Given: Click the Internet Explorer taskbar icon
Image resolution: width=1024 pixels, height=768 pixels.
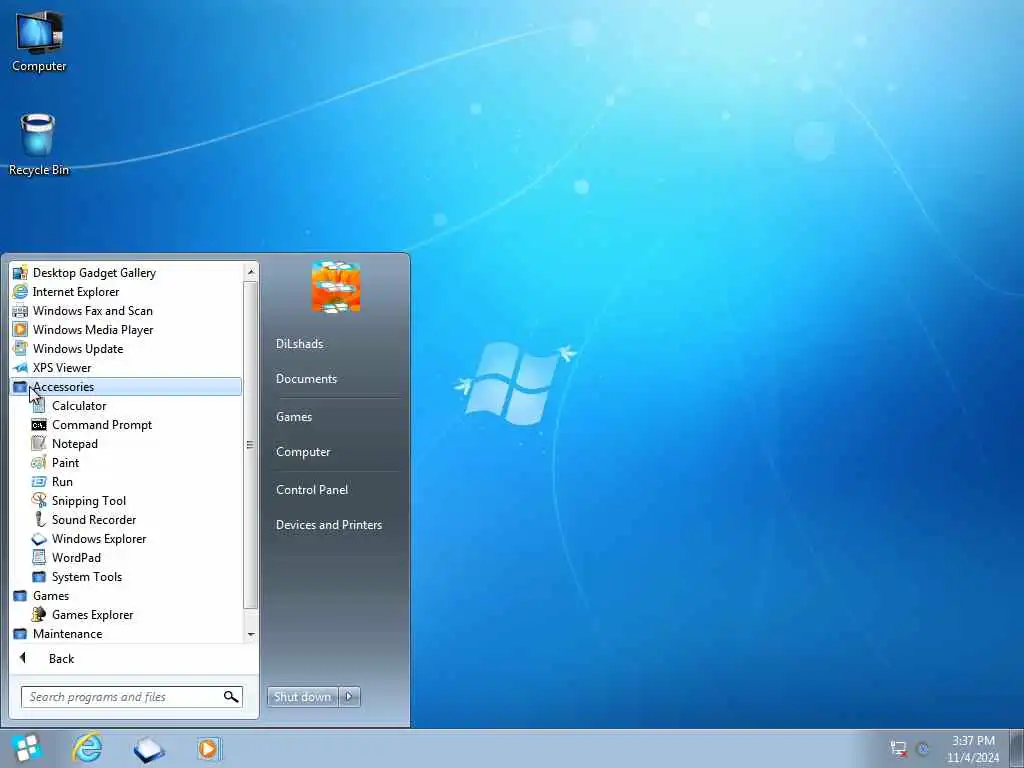Looking at the screenshot, I should 88,748.
